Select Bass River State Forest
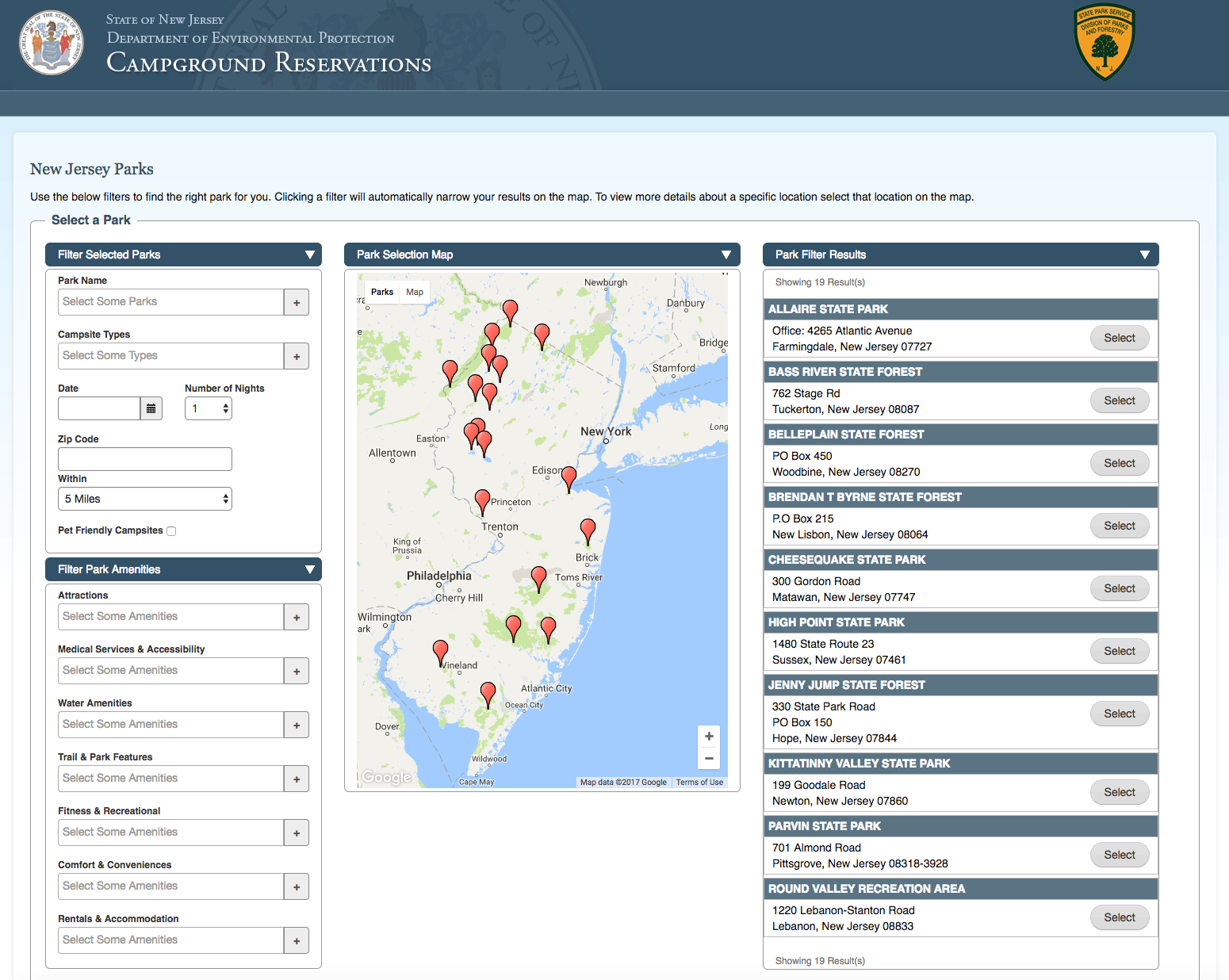The height and width of the screenshot is (980, 1229). (x=1120, y=400)
